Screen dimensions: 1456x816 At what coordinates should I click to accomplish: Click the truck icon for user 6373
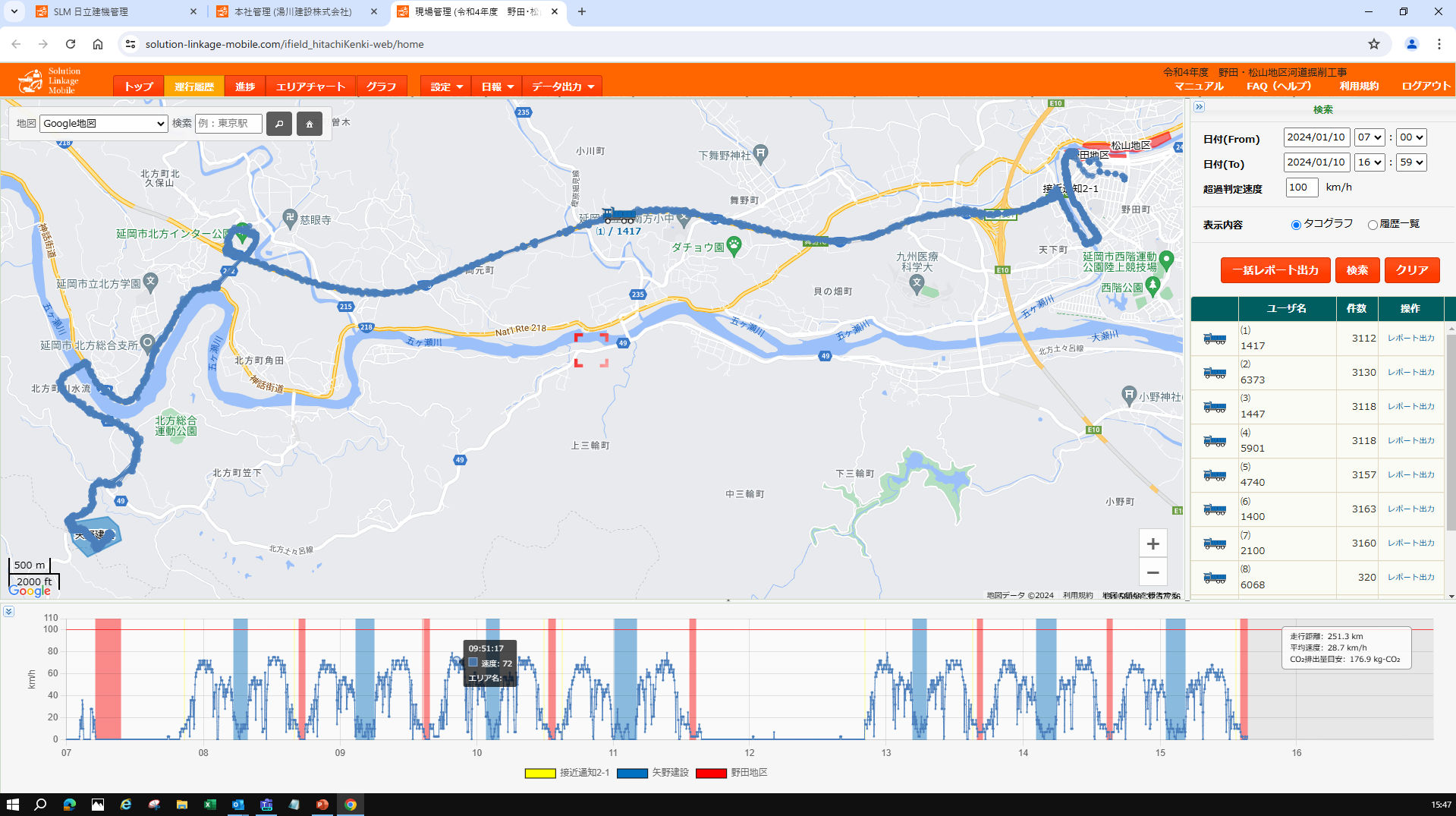(x=1214, y=373)
